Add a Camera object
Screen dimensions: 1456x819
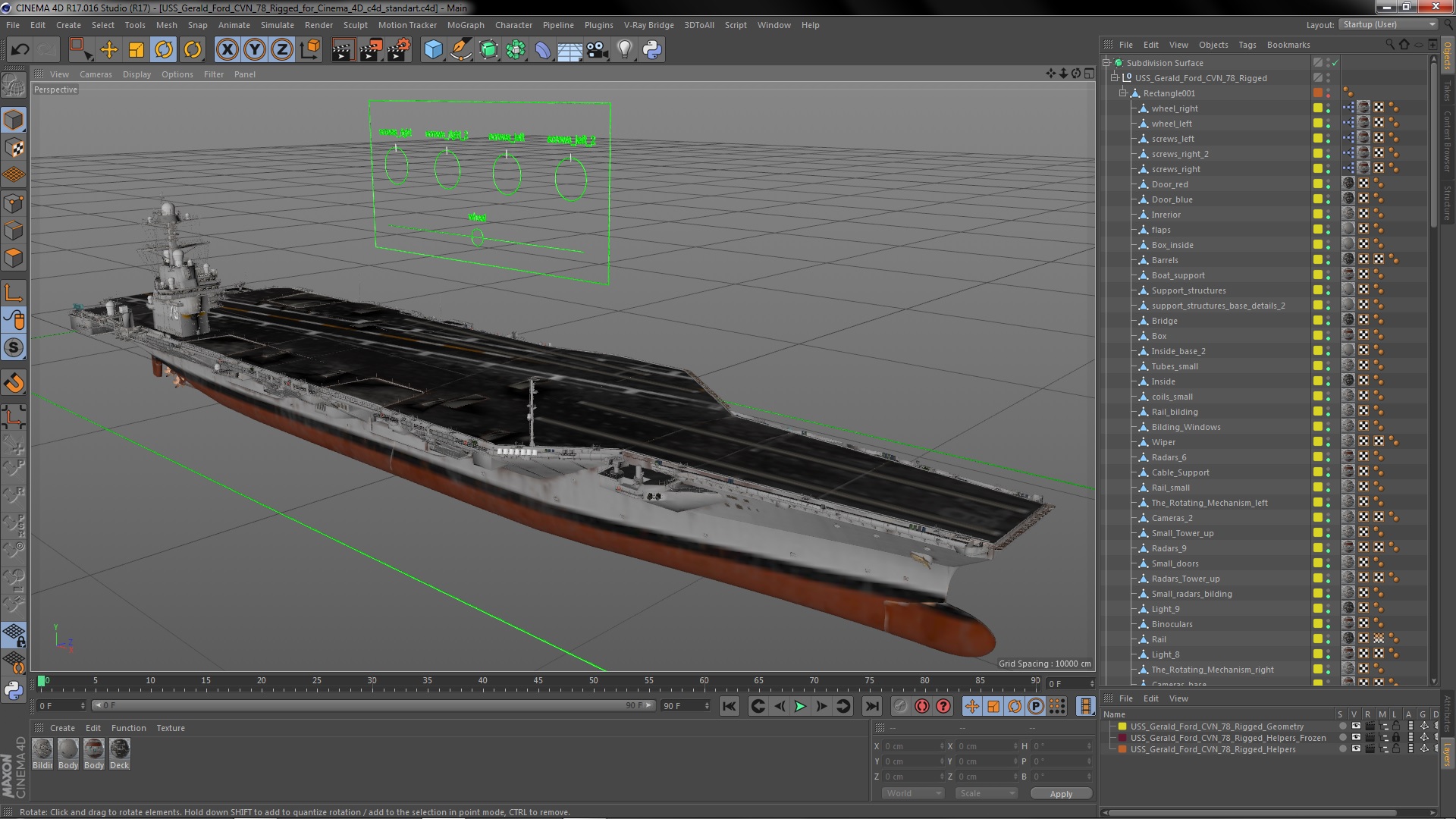pos(597,50)
